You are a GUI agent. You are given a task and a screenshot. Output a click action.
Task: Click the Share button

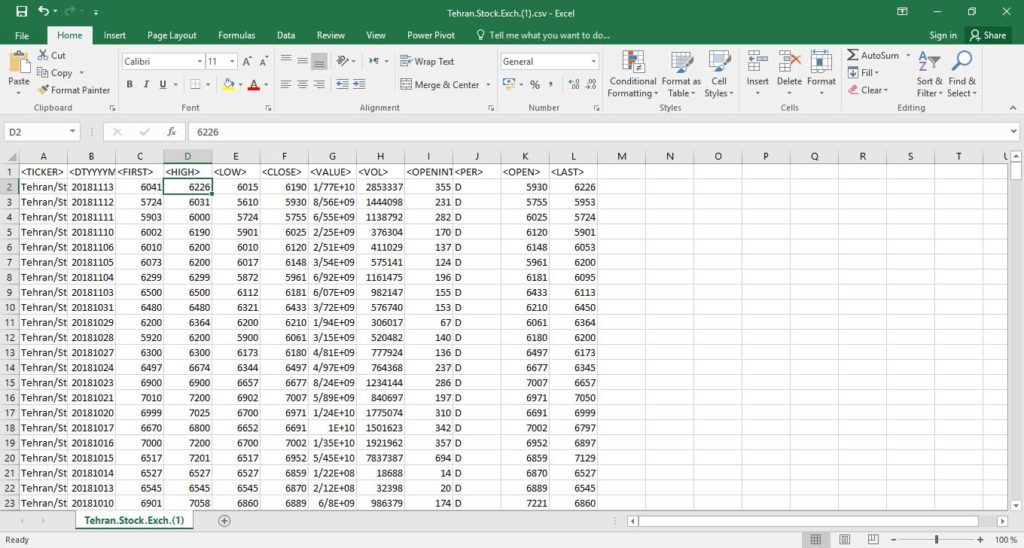pyautogui.click(x=987, y=35)
